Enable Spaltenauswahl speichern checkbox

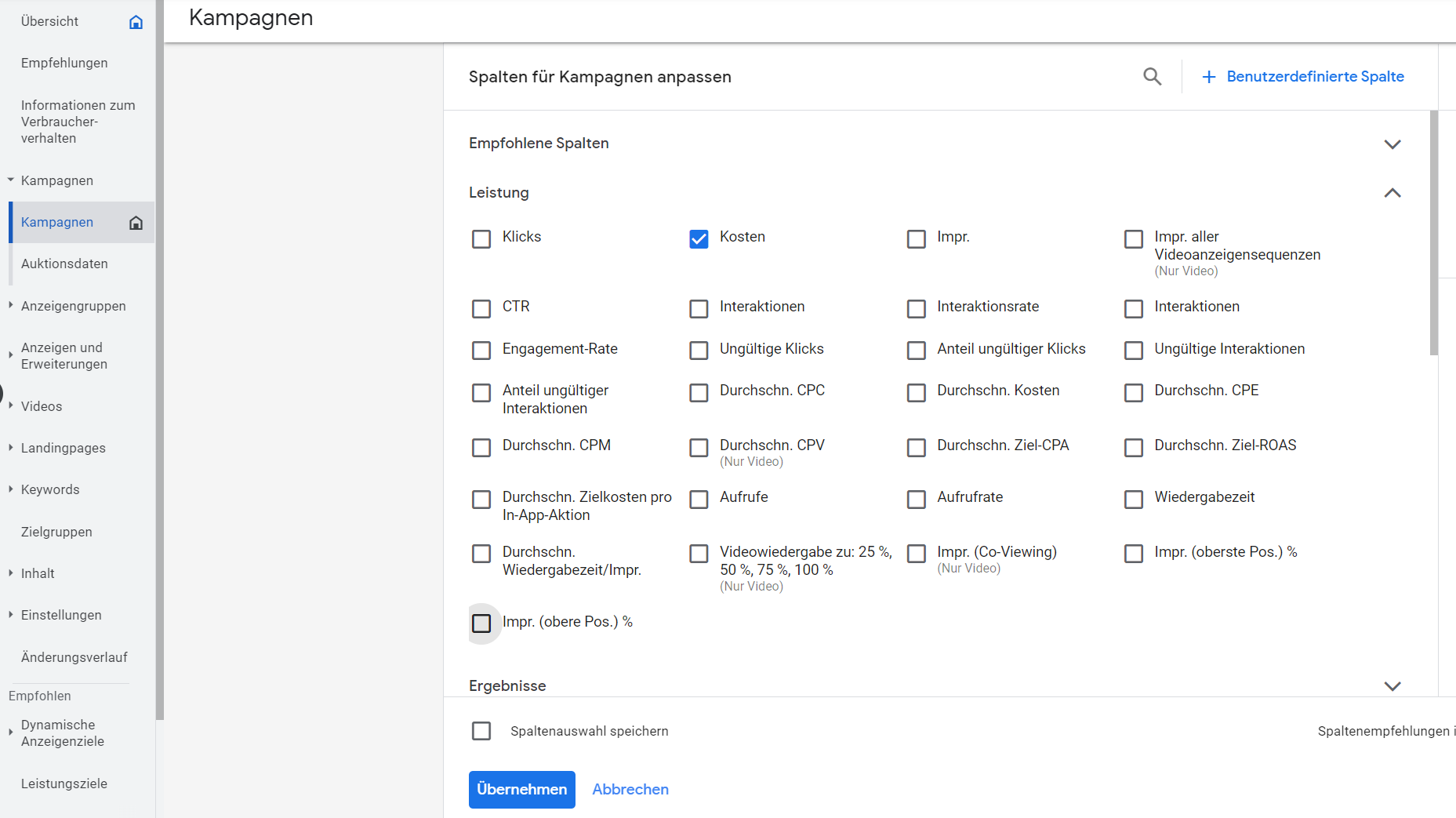click(481, 731)
